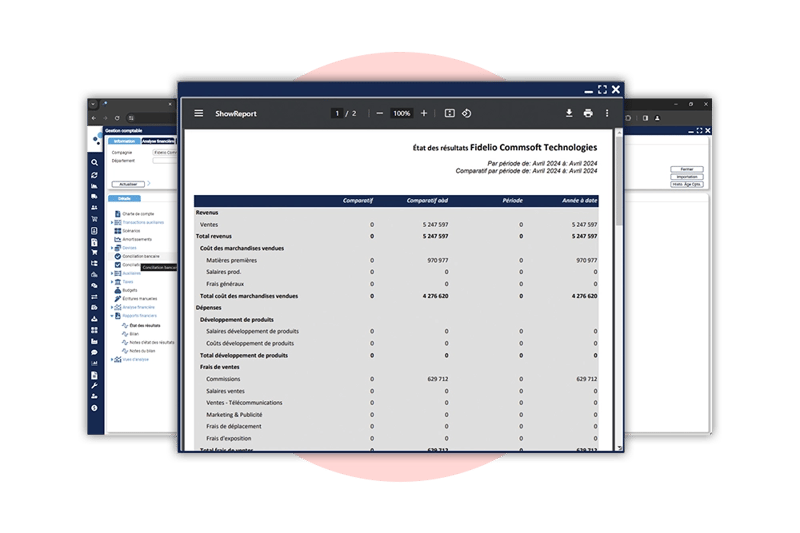Click the Actualiser button
800x533 pixels.
tap(128, 184)
